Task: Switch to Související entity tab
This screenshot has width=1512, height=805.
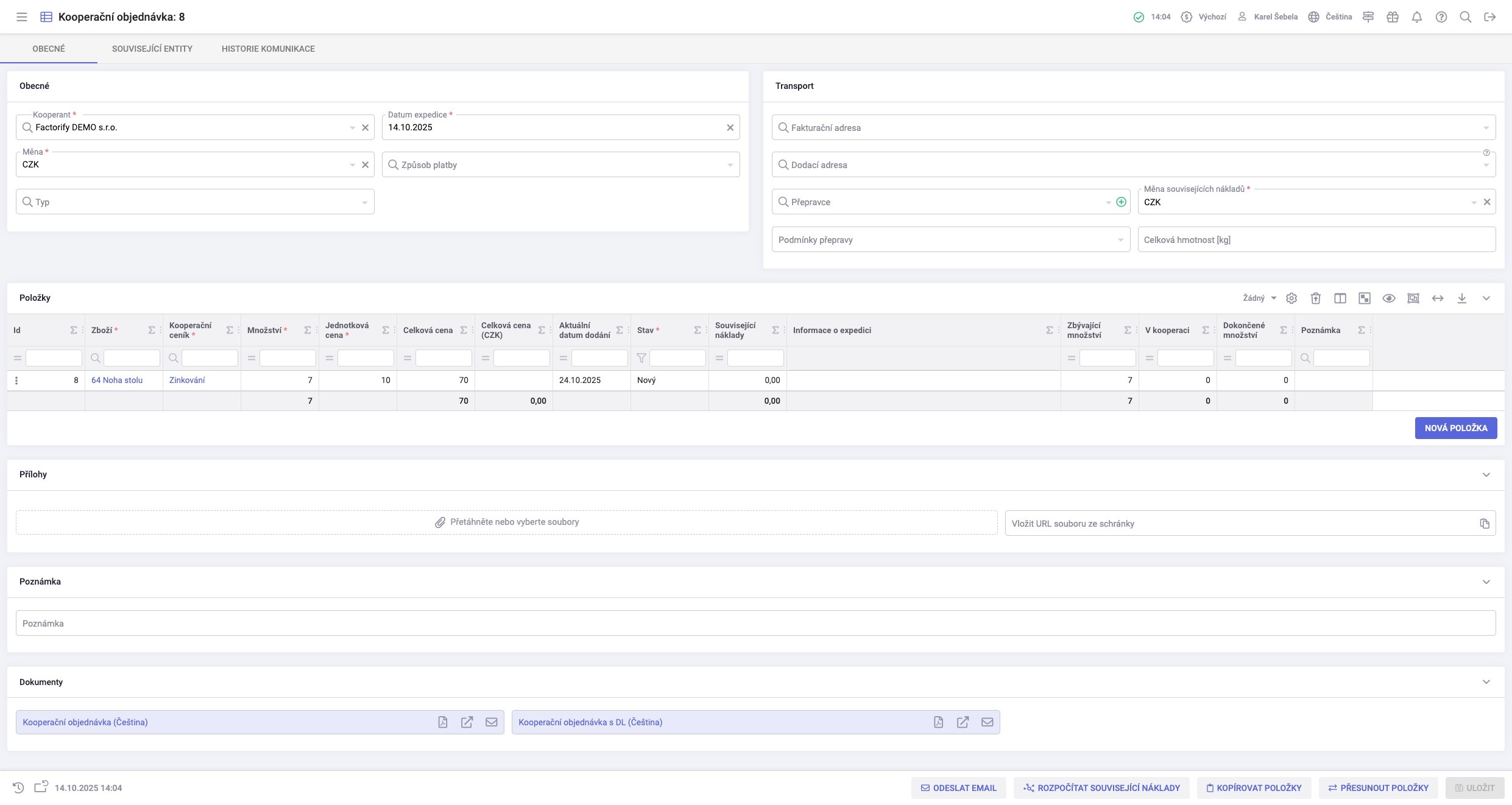Action: (x=152, y=49)
